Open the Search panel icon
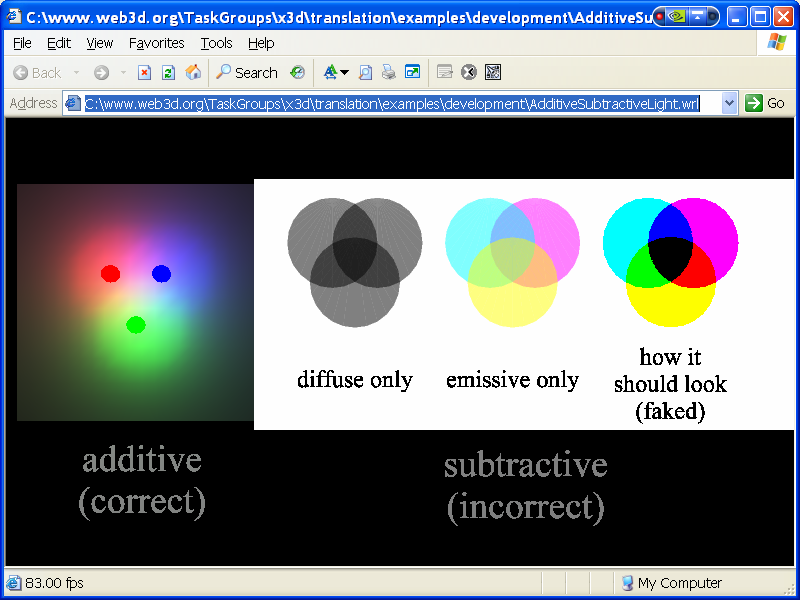800x600 pixels. point(250,72)
